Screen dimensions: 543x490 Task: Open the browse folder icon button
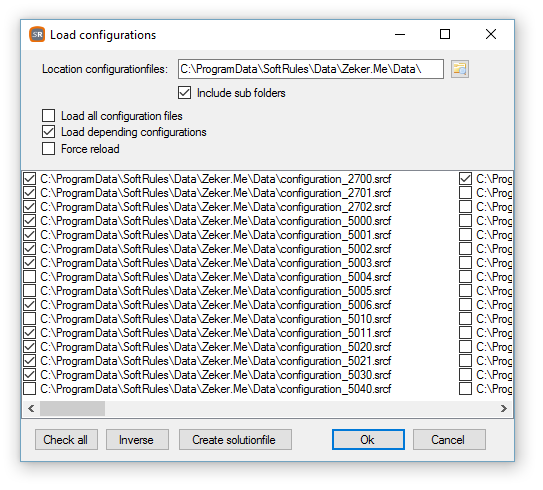[460, 69]
